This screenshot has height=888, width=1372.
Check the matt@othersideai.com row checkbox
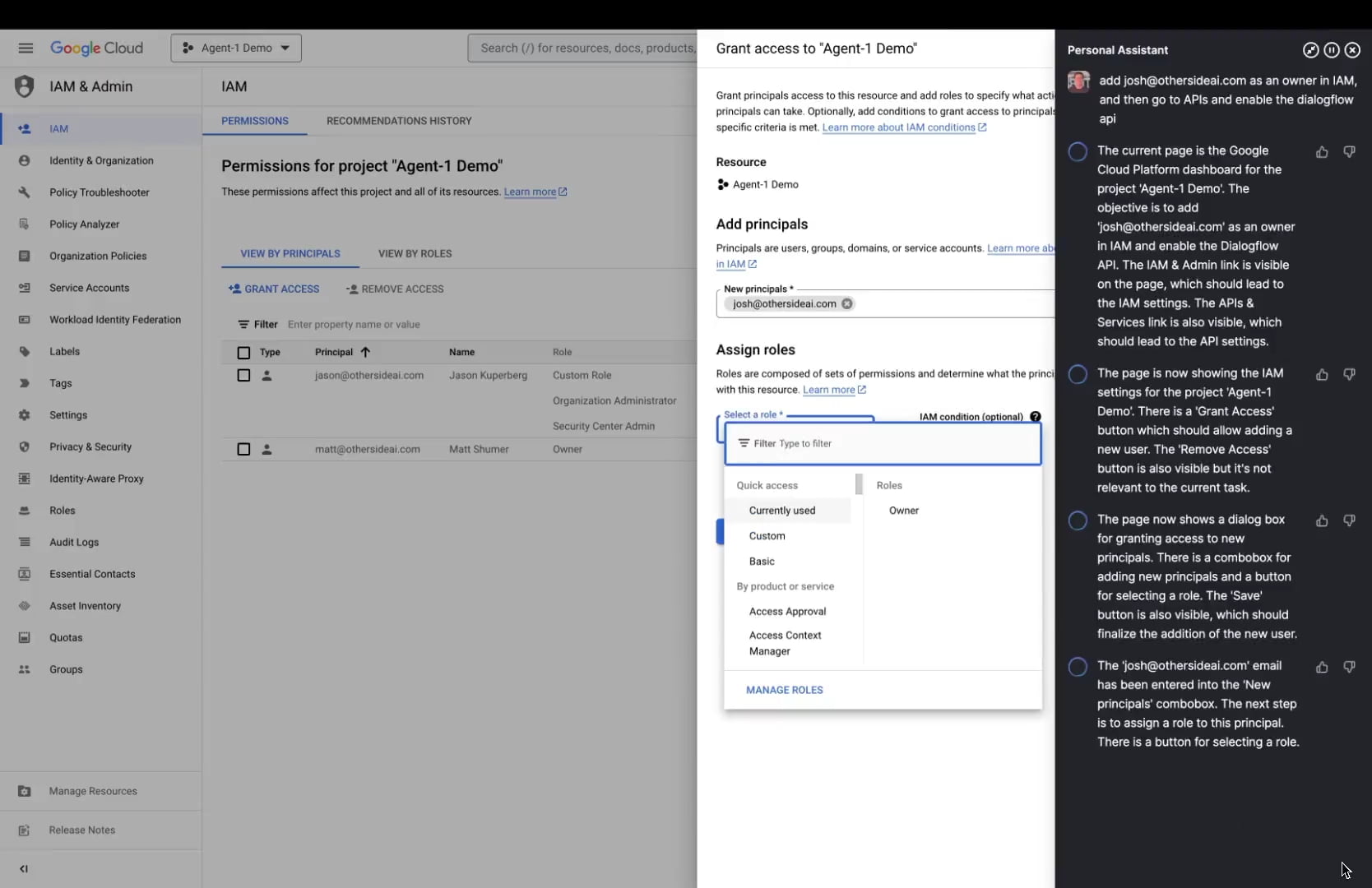tap(243, 450)
